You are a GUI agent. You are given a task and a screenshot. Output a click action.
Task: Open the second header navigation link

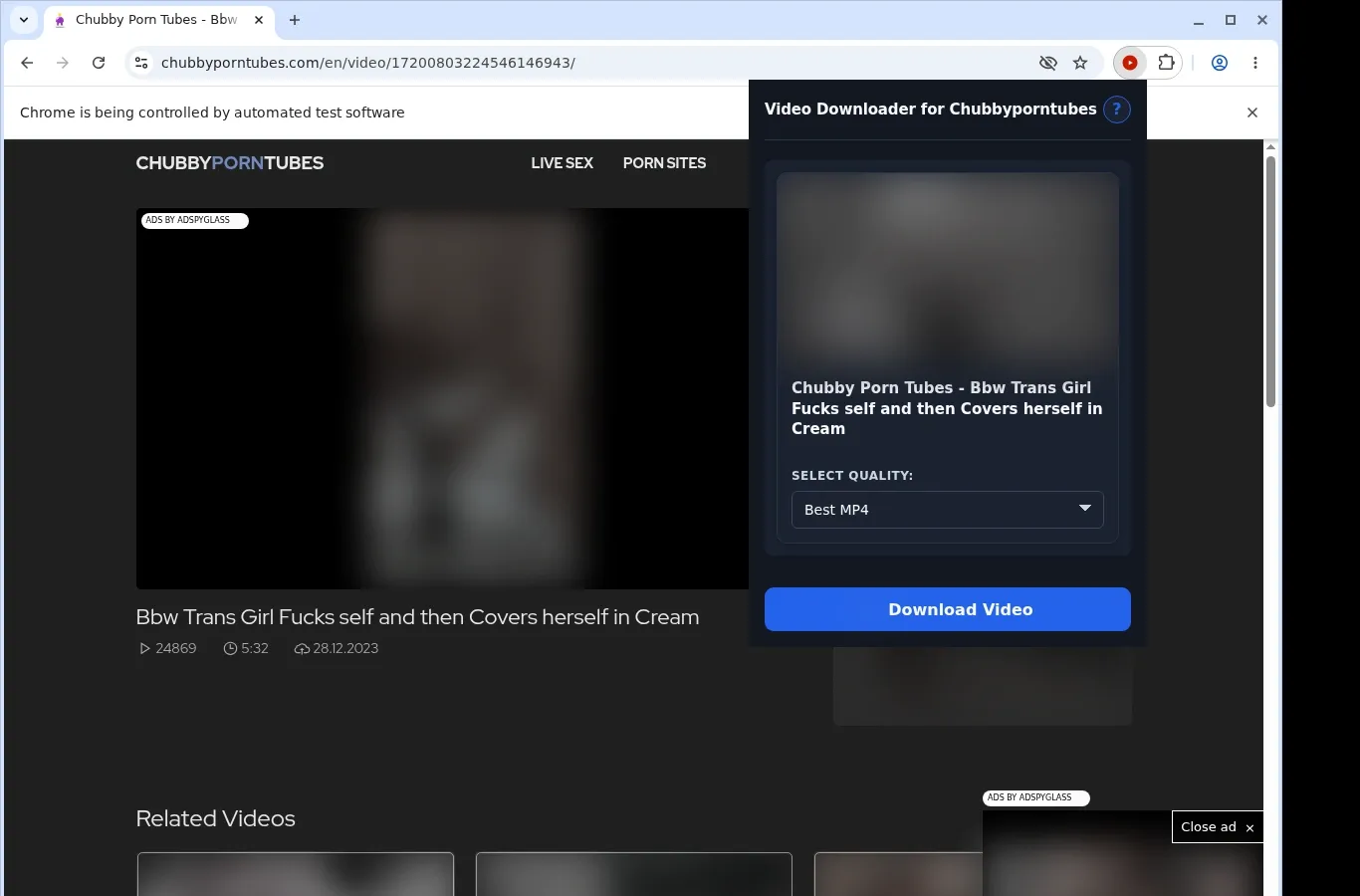[664, 163]
